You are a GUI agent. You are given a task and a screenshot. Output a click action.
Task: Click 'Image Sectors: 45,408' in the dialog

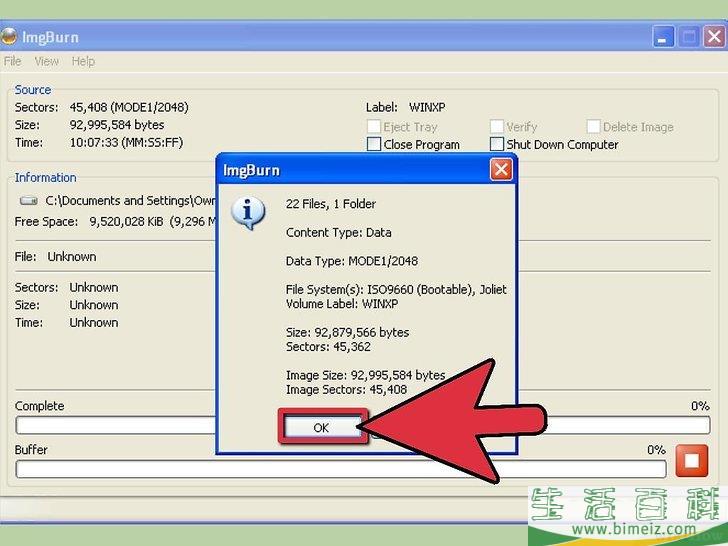(x=346, y=390)
